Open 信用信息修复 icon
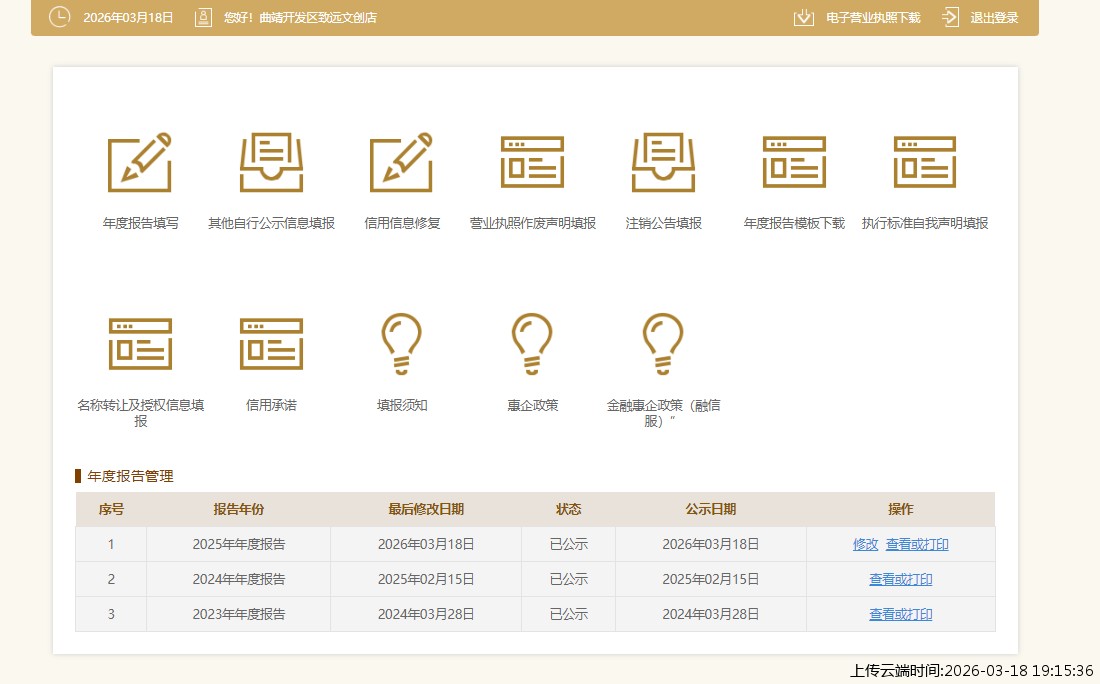The height and width of the screenshot is (684, 1100). point(402,163)
